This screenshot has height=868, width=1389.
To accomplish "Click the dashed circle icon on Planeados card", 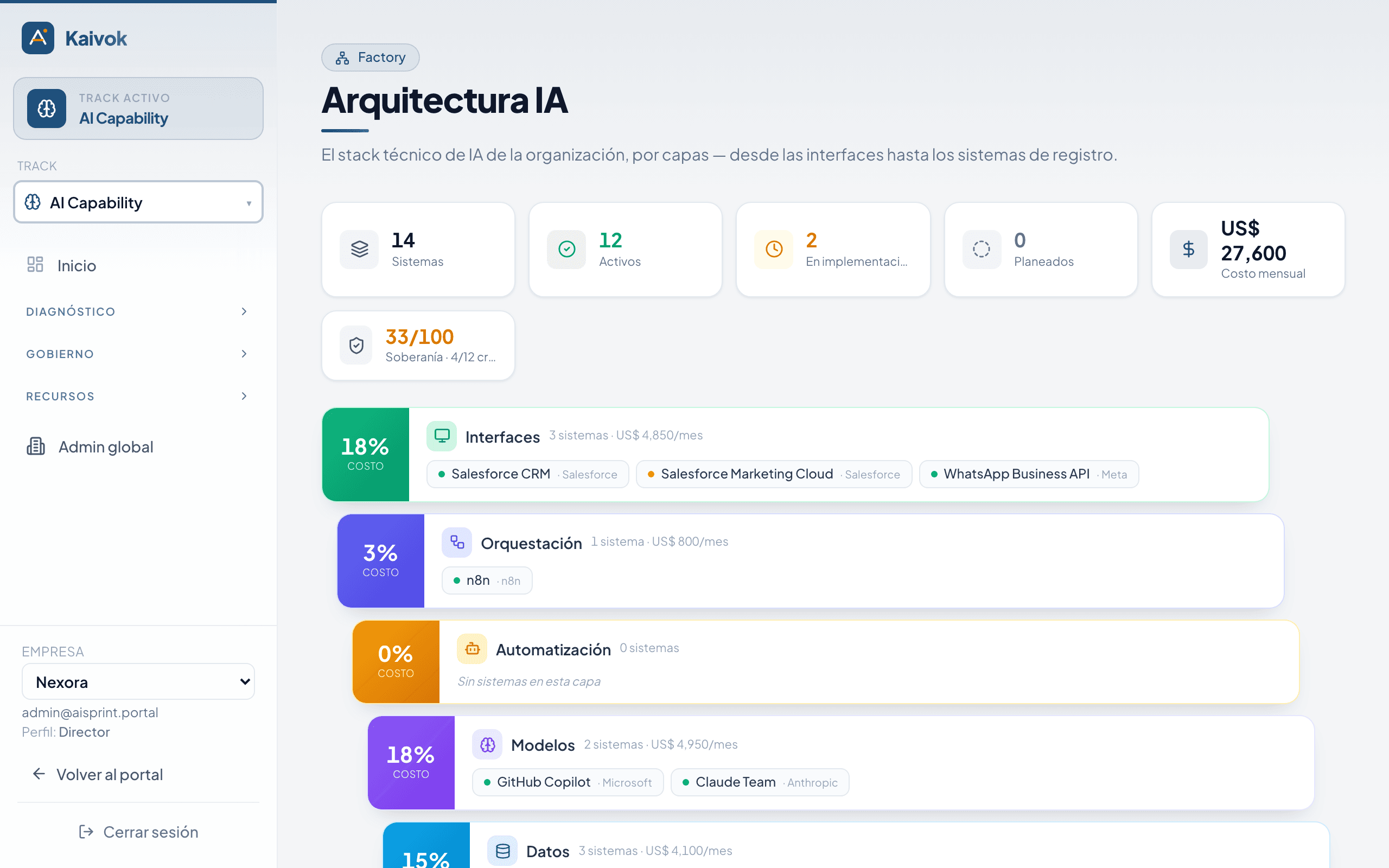I will click(x=982, y=249).
